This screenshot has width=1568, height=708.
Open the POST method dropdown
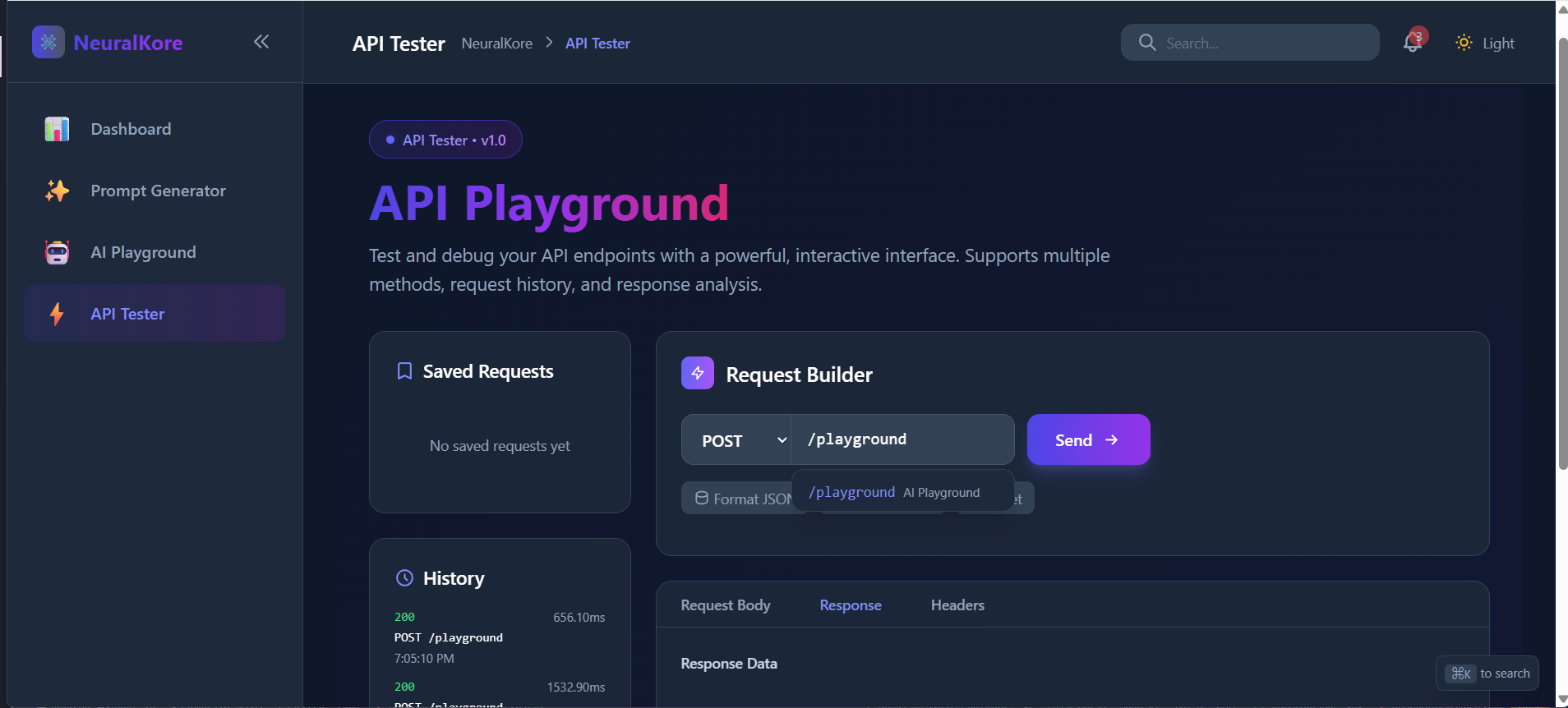coord(736,440)
